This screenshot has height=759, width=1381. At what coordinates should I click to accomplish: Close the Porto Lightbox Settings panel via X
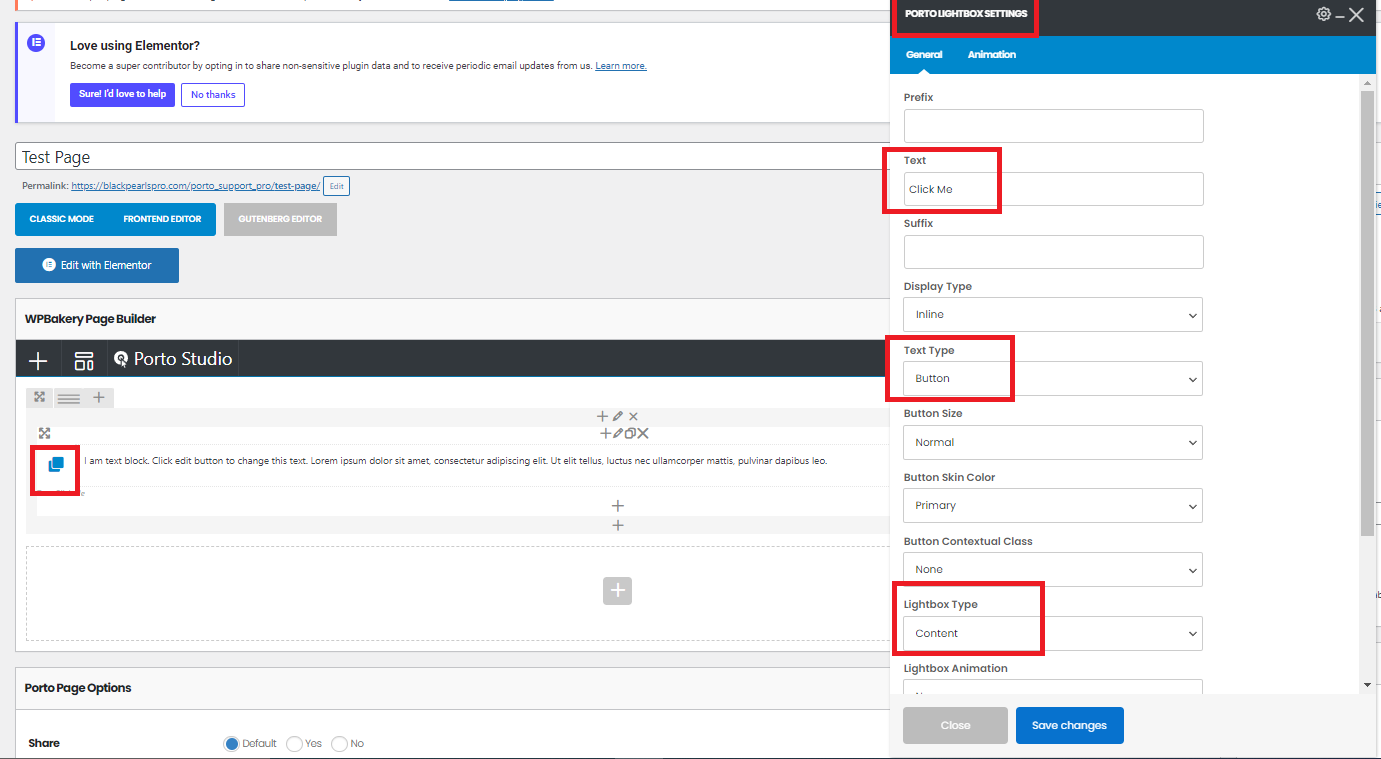1356,15
